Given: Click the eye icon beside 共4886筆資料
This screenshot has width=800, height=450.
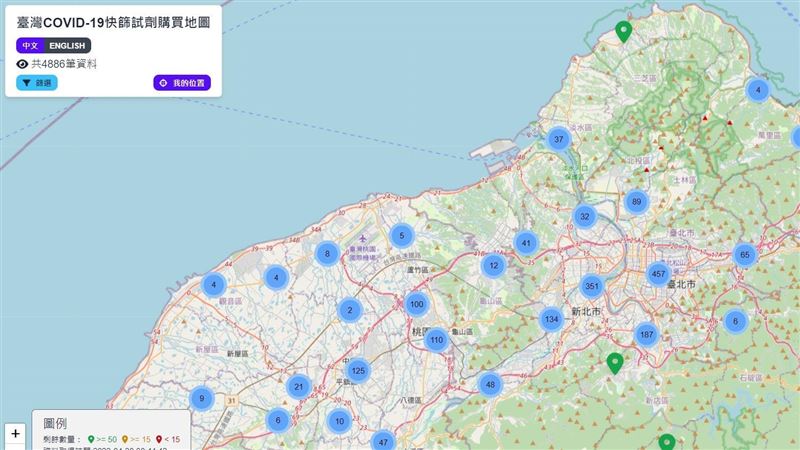Looking at the screenshot, I should 22,64.
